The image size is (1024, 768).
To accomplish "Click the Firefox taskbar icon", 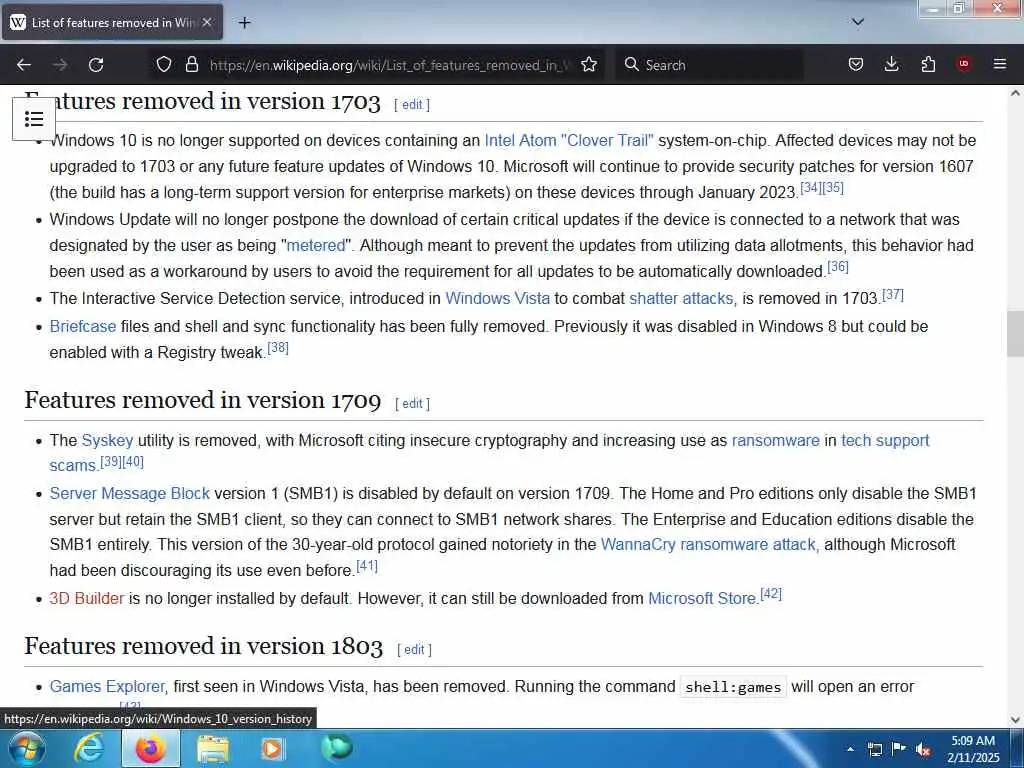I will click(150, 748).
